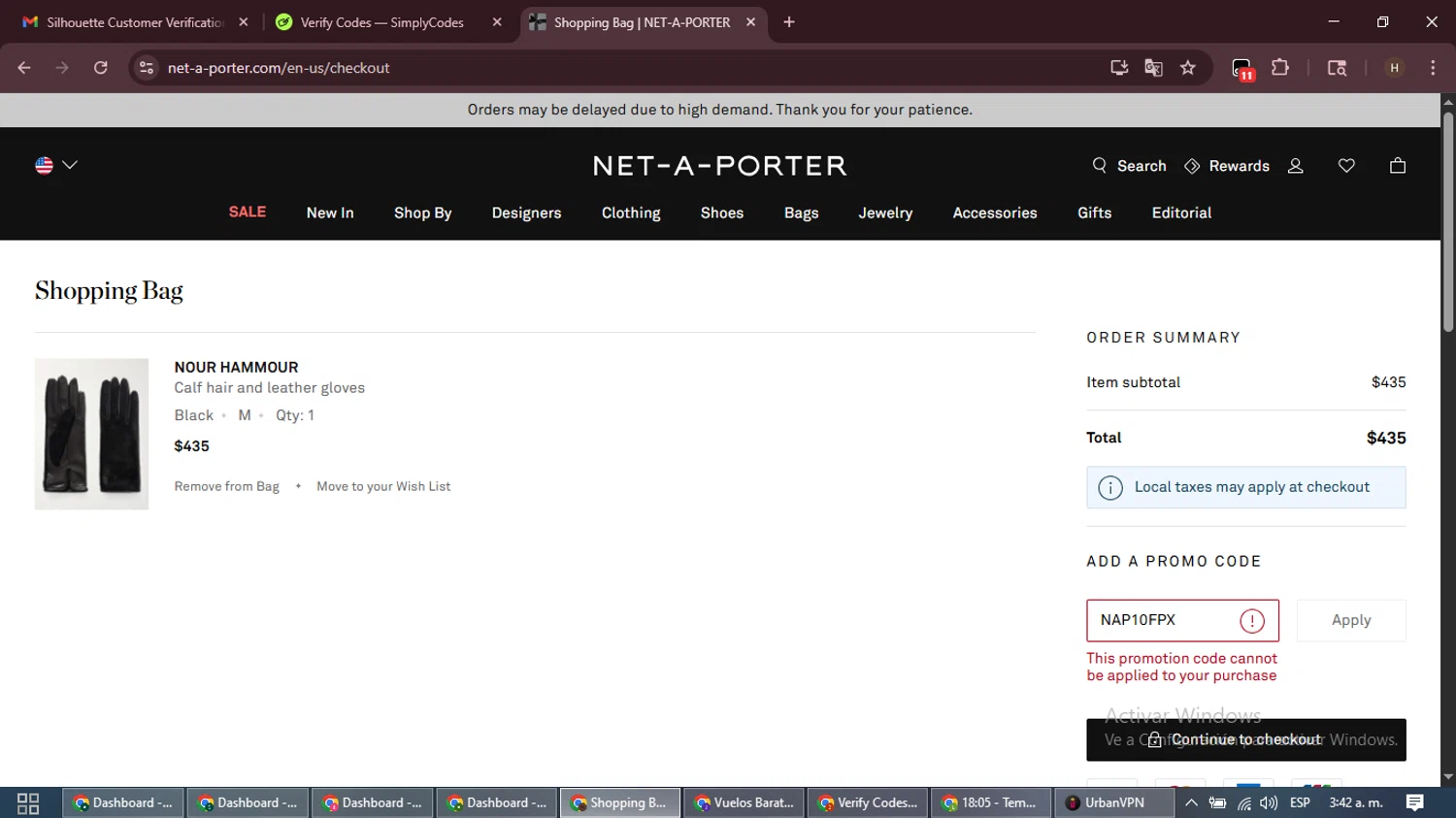This screenshot has height=818, width=1456.
Task: Click Move to your Wish List
Action: point(383,486)
